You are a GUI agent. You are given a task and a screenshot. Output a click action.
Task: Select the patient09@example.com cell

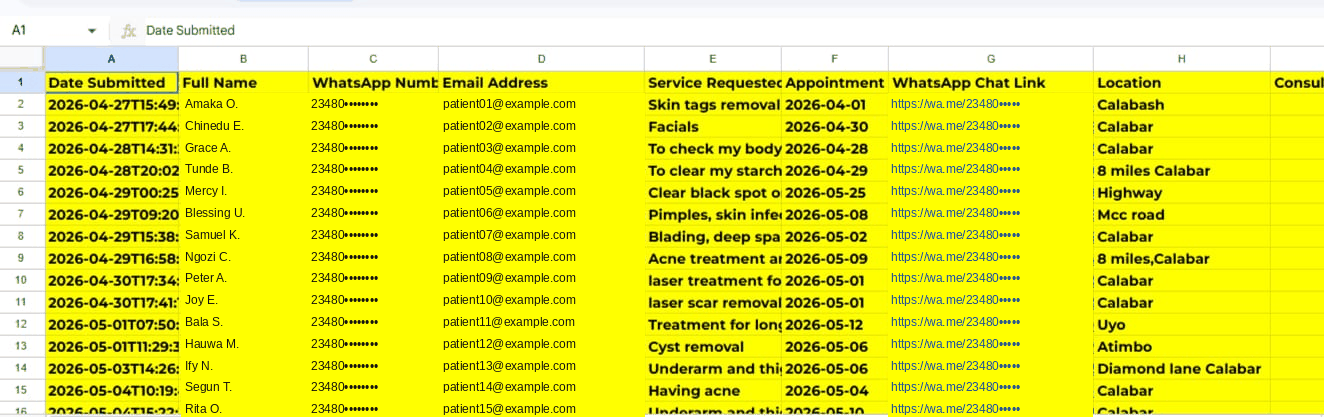click(541, 279)
